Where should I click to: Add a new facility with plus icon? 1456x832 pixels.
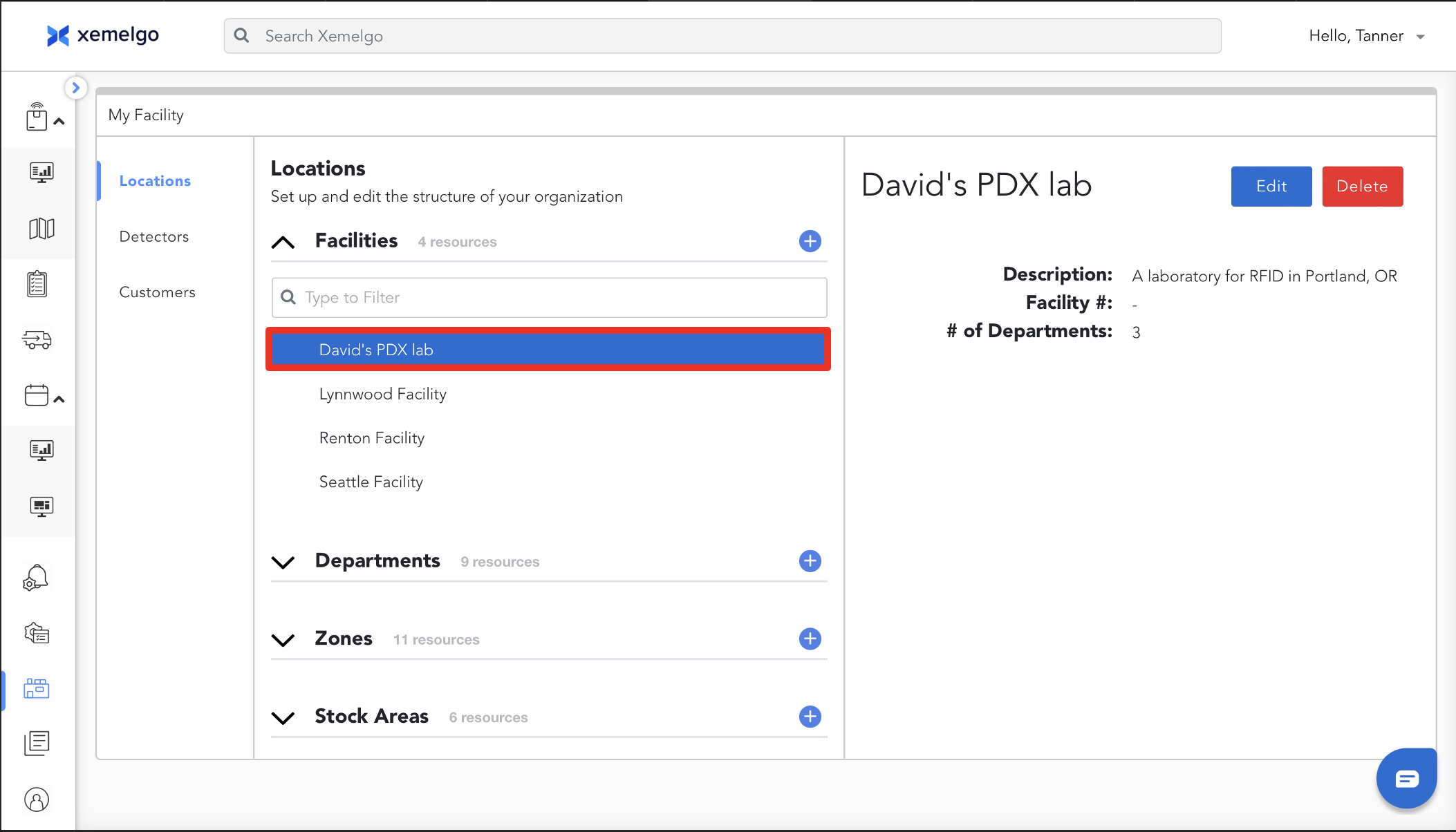(x=810, y=241)
